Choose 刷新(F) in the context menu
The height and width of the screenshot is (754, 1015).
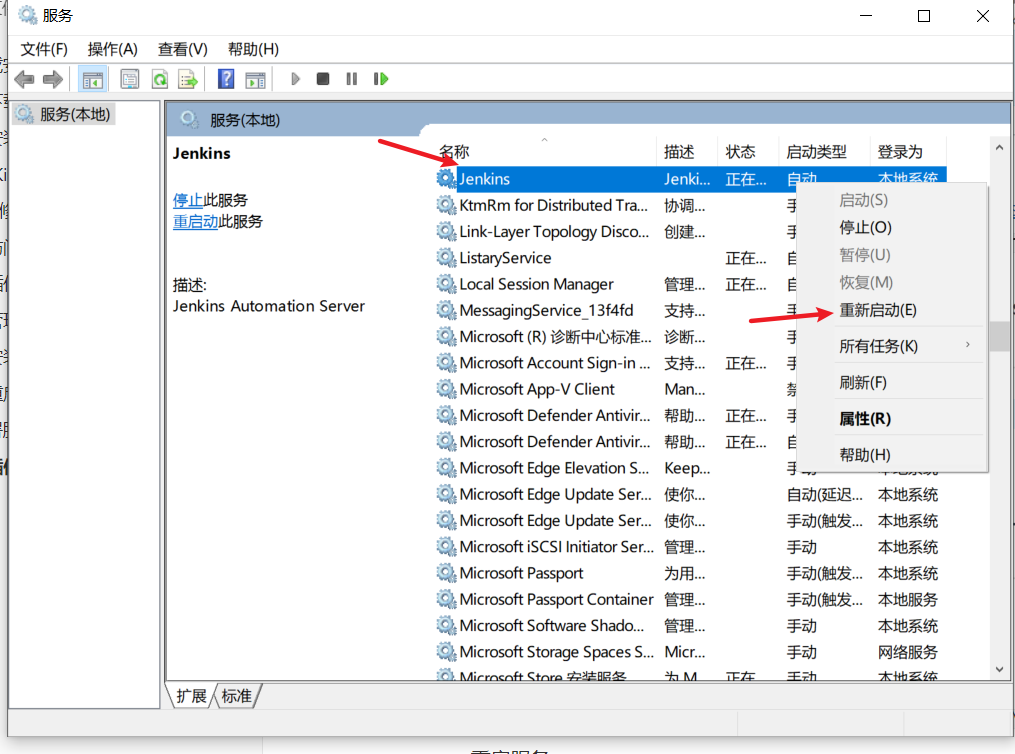891,383
